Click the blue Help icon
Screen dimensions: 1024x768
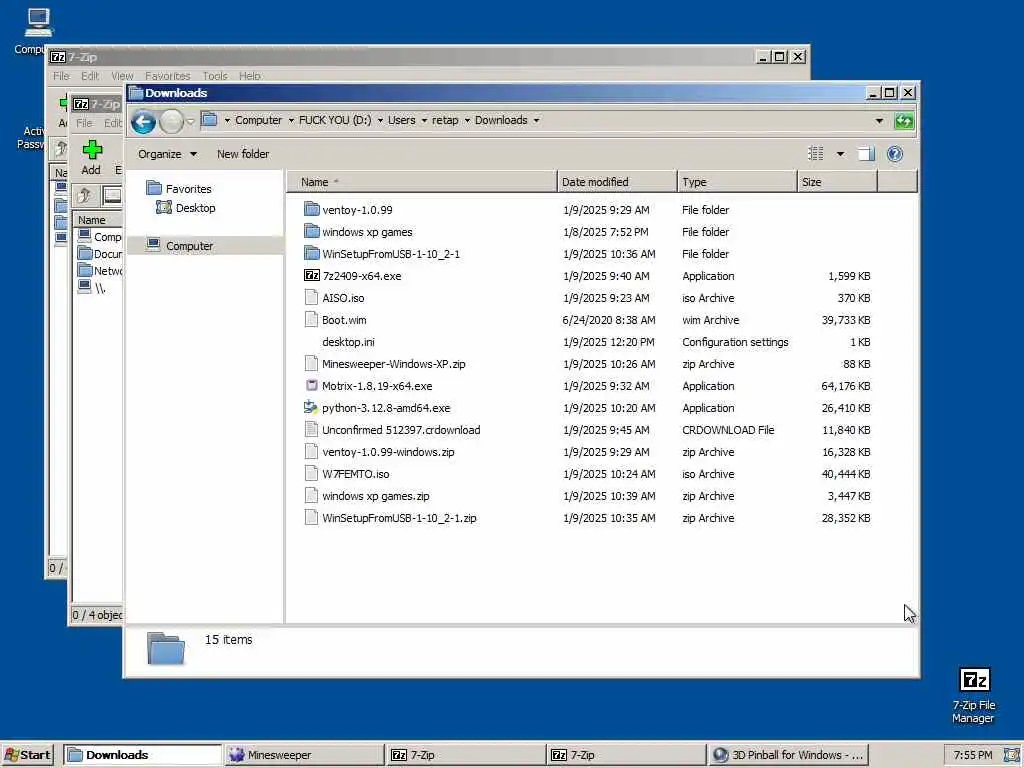[x=895, y=154]
